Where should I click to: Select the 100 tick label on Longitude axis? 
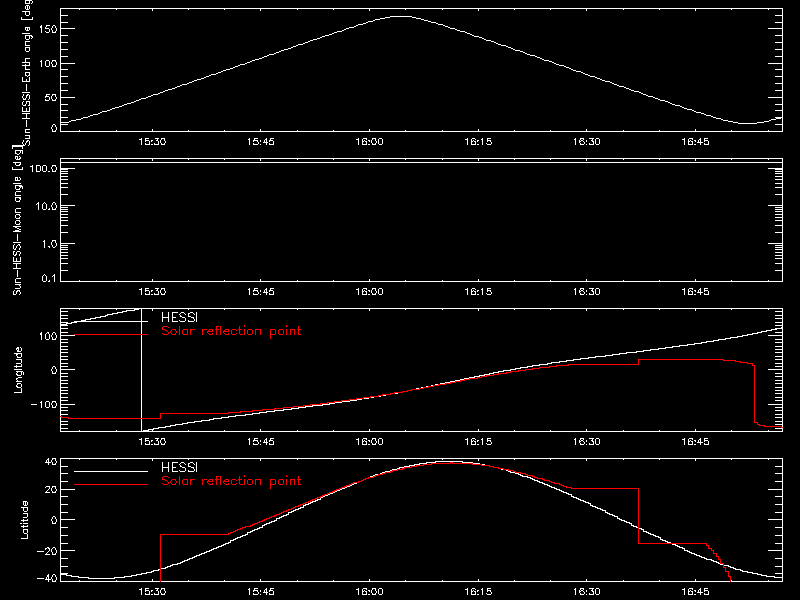tap(47, 336)
